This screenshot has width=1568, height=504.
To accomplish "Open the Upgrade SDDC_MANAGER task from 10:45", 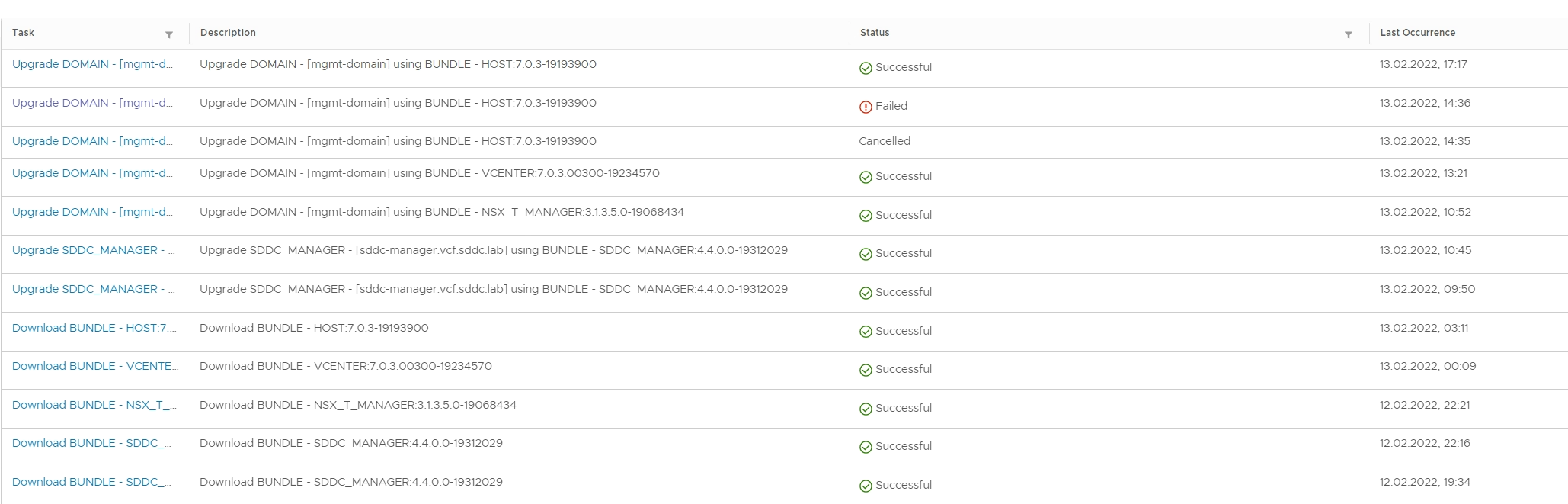I will 93,250.
